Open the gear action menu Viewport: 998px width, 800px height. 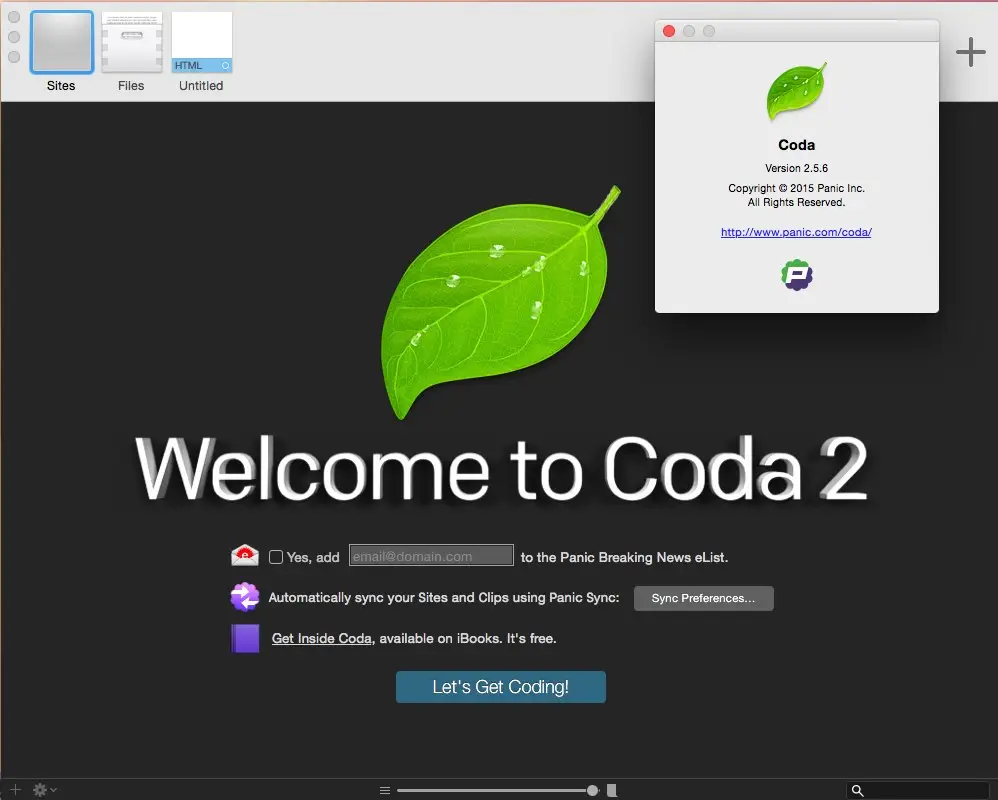pyautogui.click(x=44, y=790)
